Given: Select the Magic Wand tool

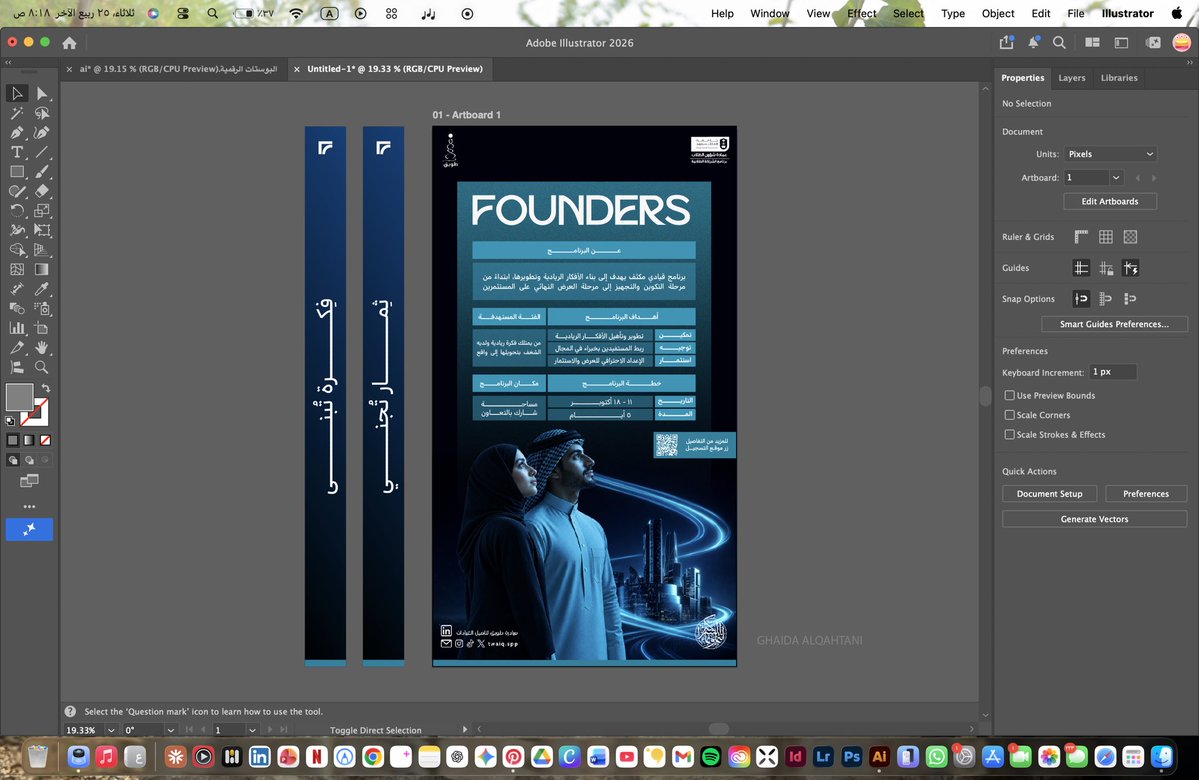Looking at the screenshot, I should click(17, 113).
